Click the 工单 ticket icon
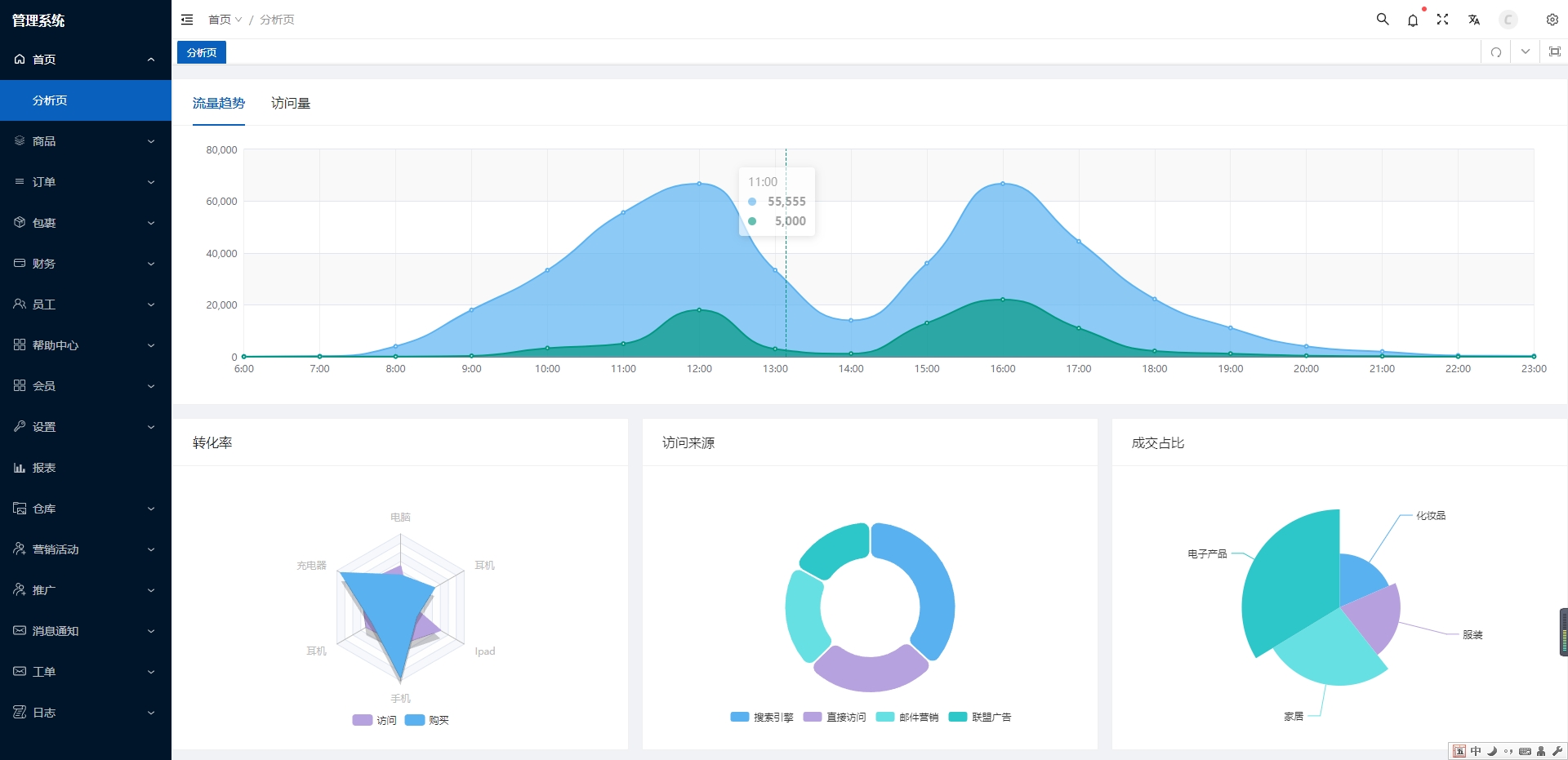 (20, 672)
